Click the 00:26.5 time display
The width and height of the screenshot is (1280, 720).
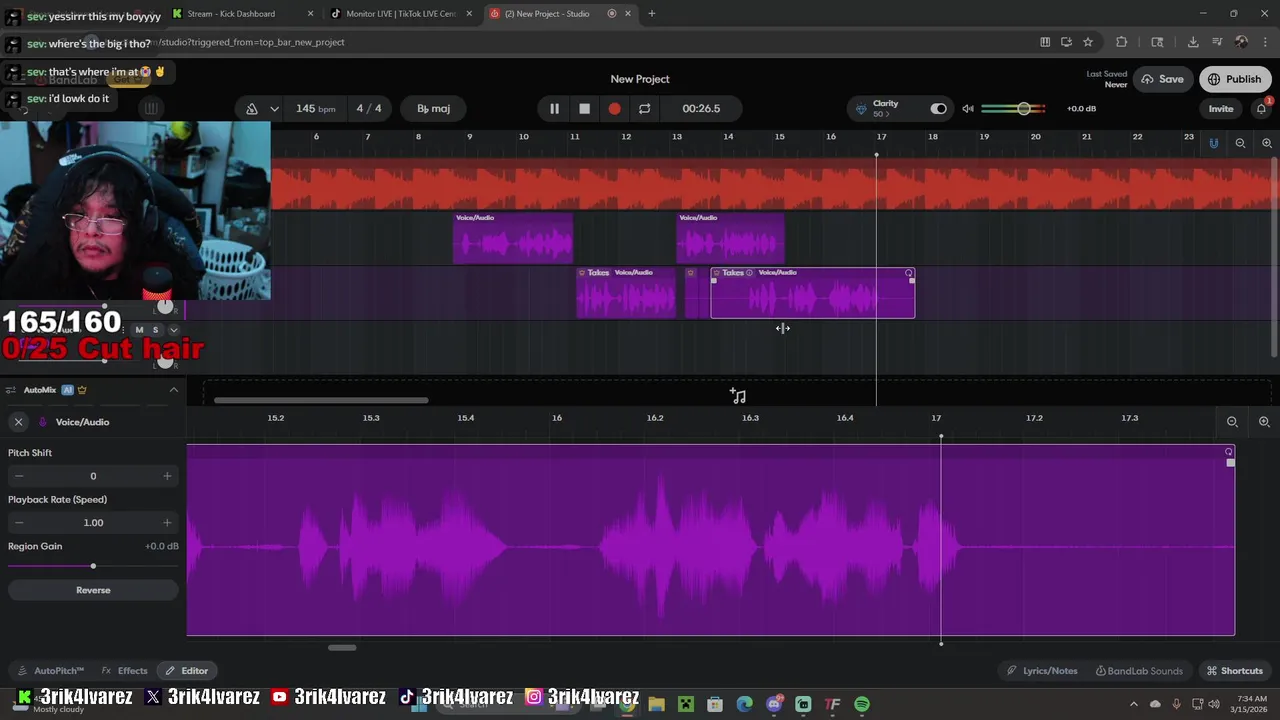point(701,108)
